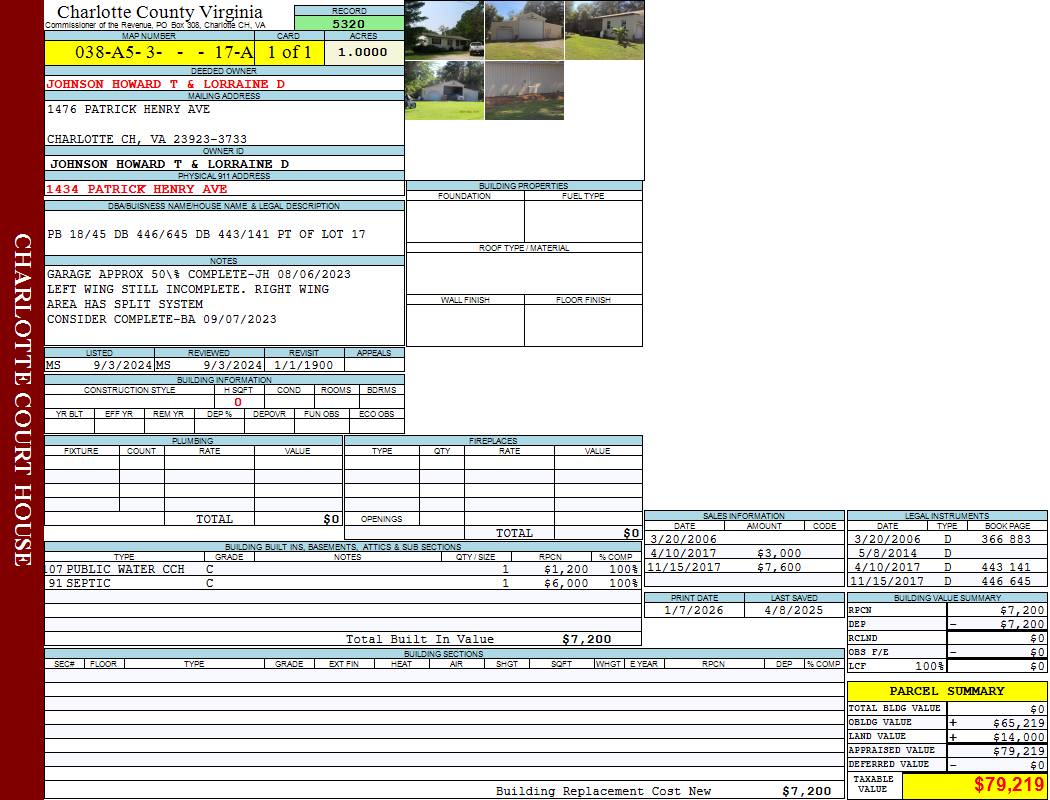The height and width of the screenshot is (800, 1050).
Task: Click the yellow Parcel Summary header
Action: pyautogui.click(x=946, y=691)
